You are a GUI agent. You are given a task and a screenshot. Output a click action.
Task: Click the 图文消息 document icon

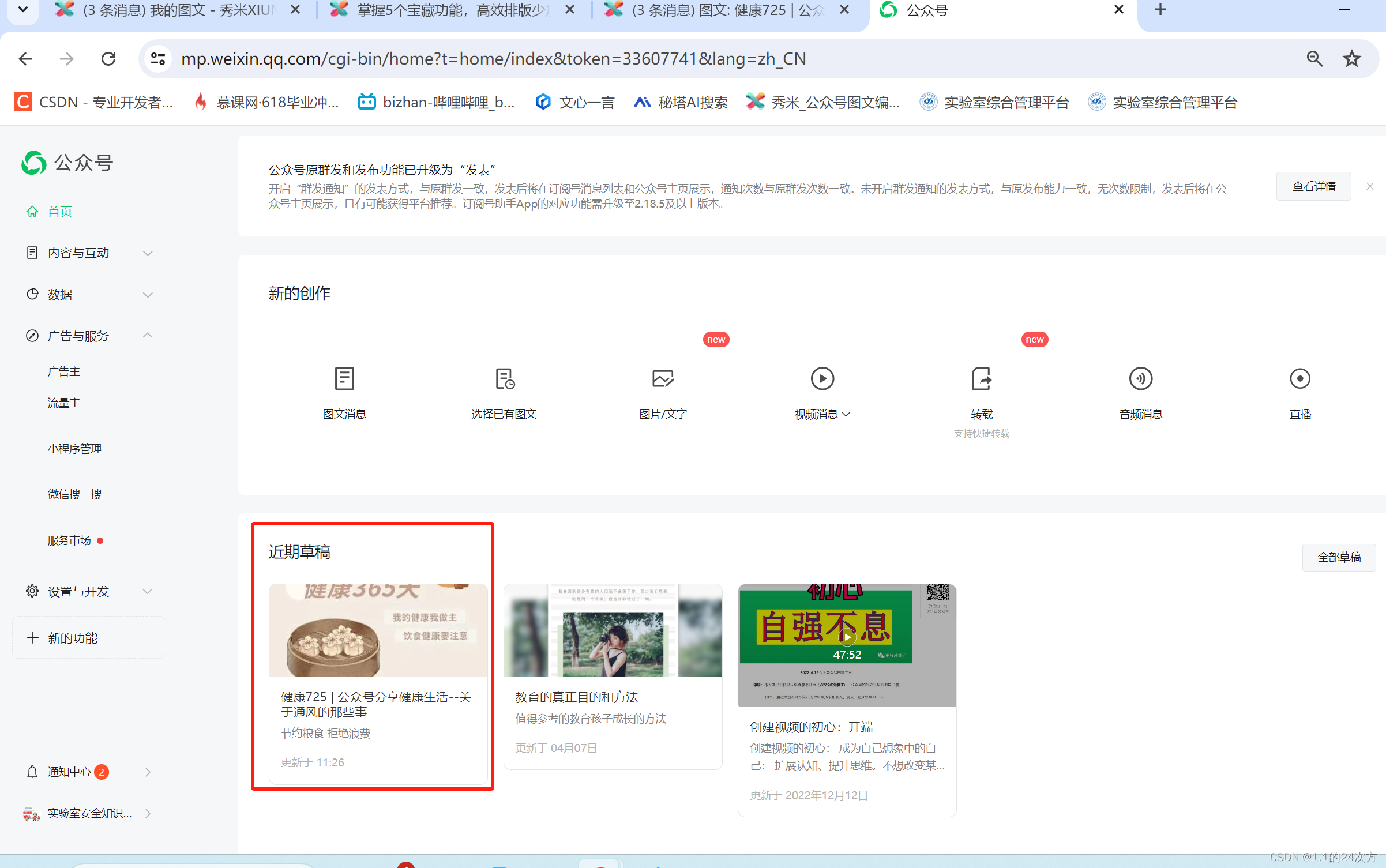click(x=344, y=379)
